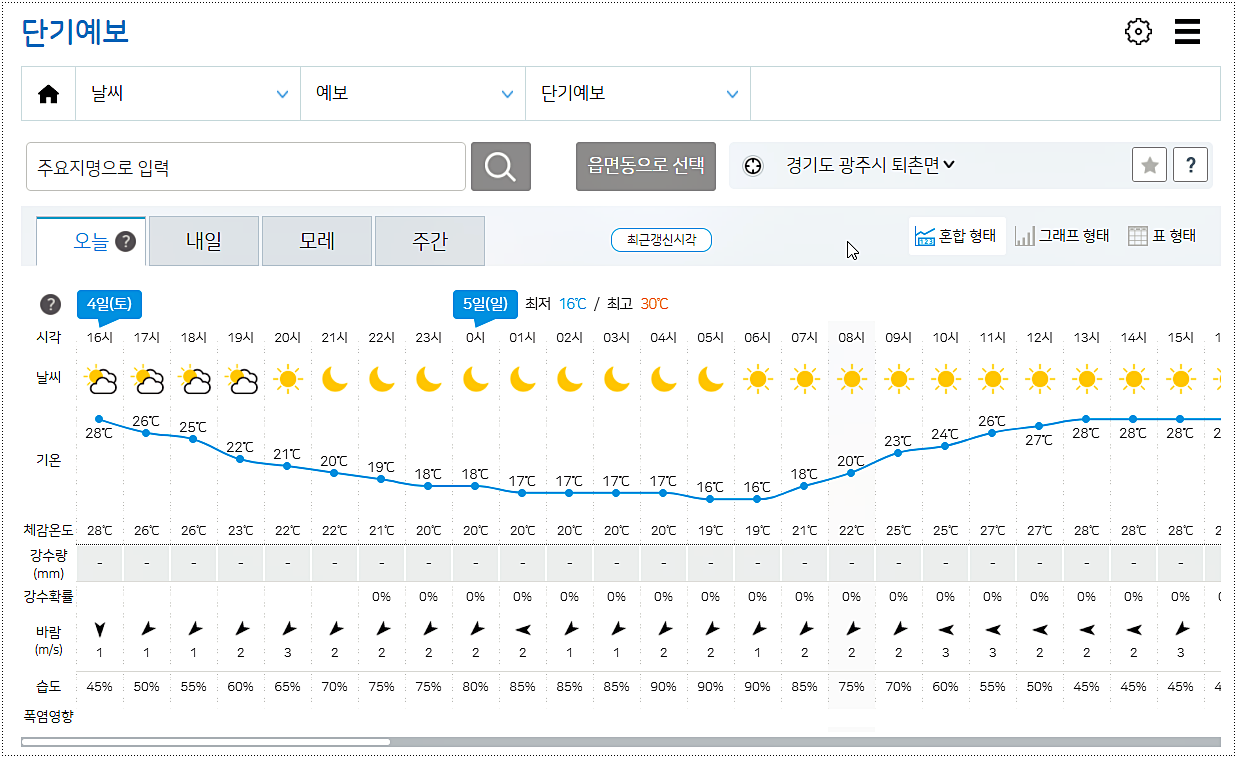1237x758 pixels.
Task: Click 45% humidity at 16시
Action: pyautogui.click(x=99, y=687)
